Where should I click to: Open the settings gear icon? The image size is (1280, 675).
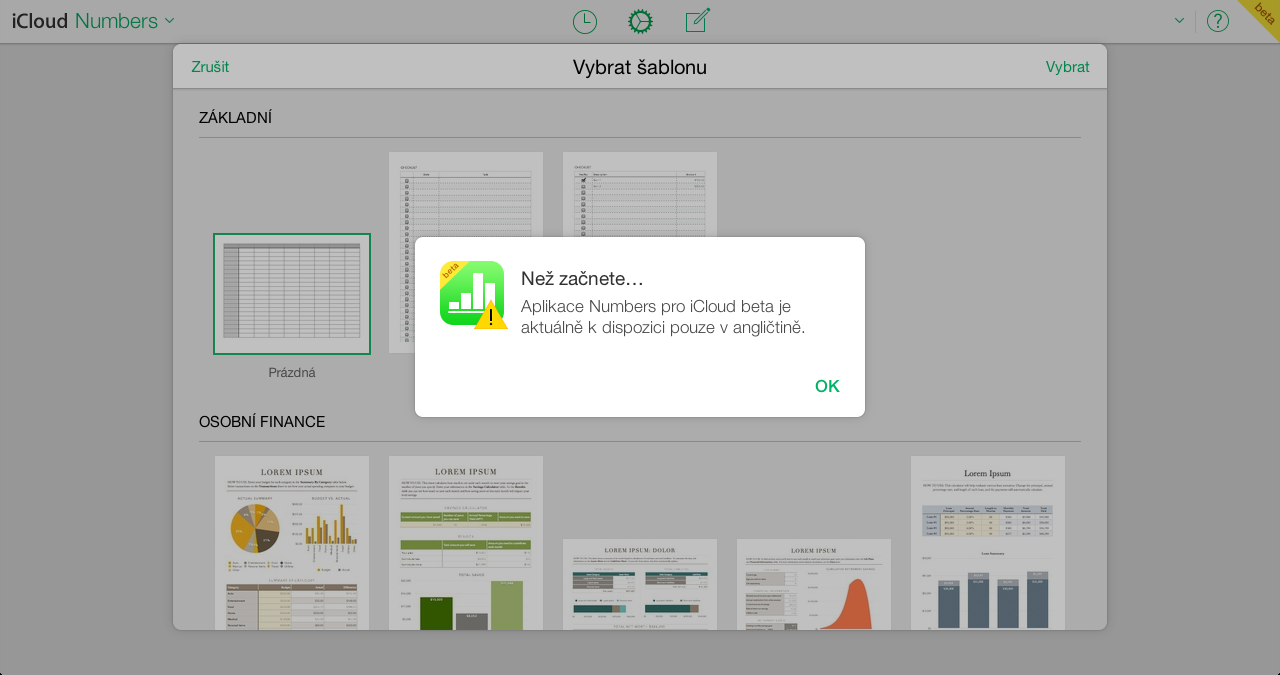tap(640, 21)
